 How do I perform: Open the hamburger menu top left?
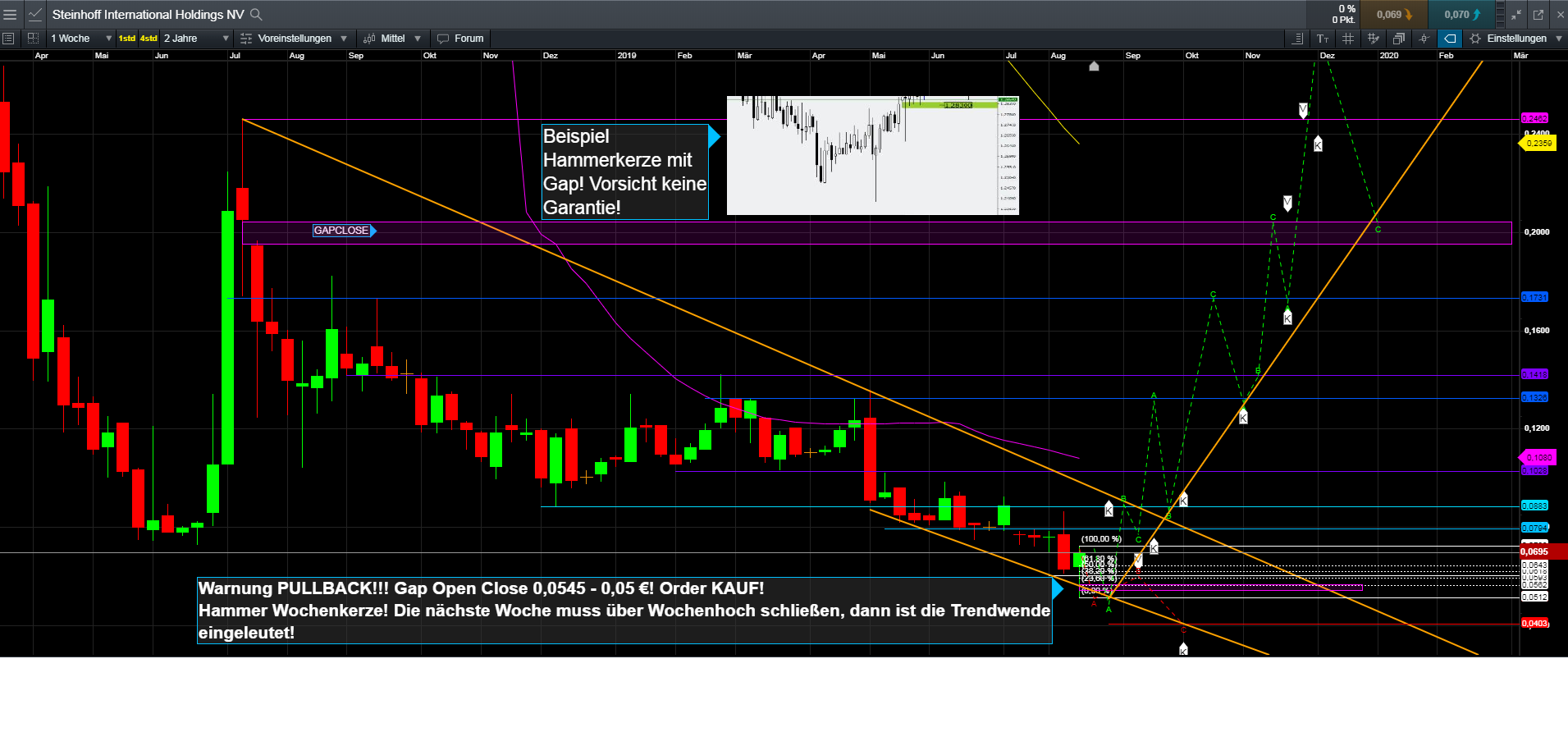10,14
